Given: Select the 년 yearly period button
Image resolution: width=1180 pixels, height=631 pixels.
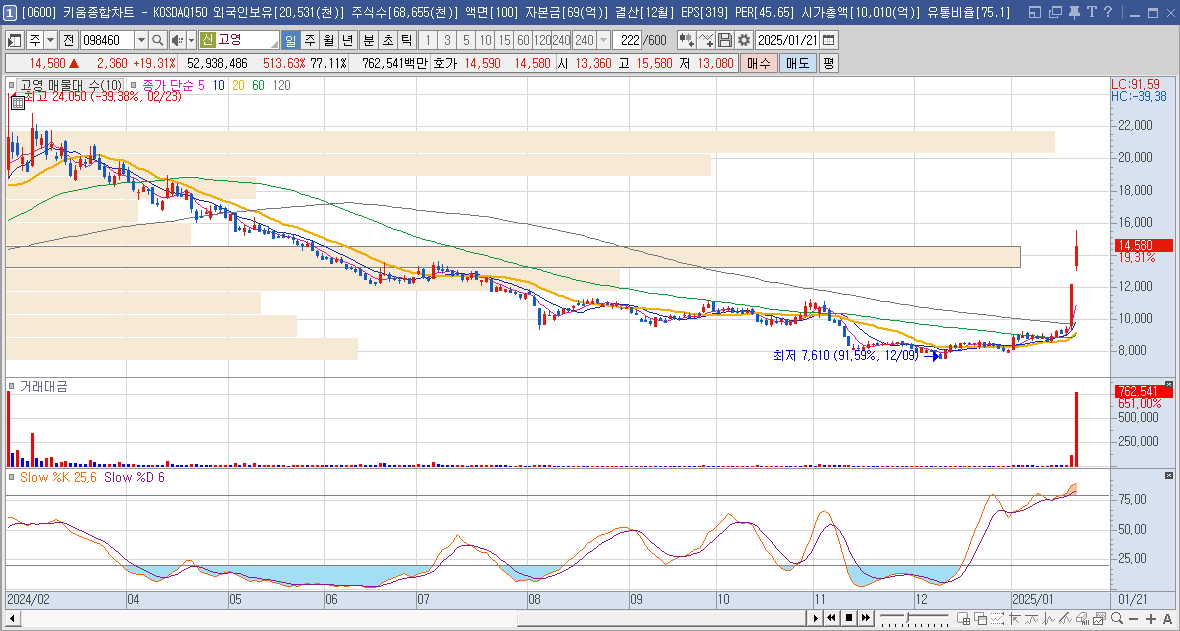Looking at the screenshot, I should pyautogui.click(x=348, y=40).
